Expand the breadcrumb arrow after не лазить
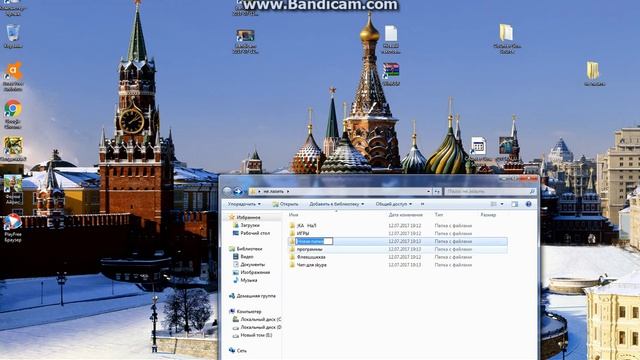640x360 pixels. coord(288,191)
